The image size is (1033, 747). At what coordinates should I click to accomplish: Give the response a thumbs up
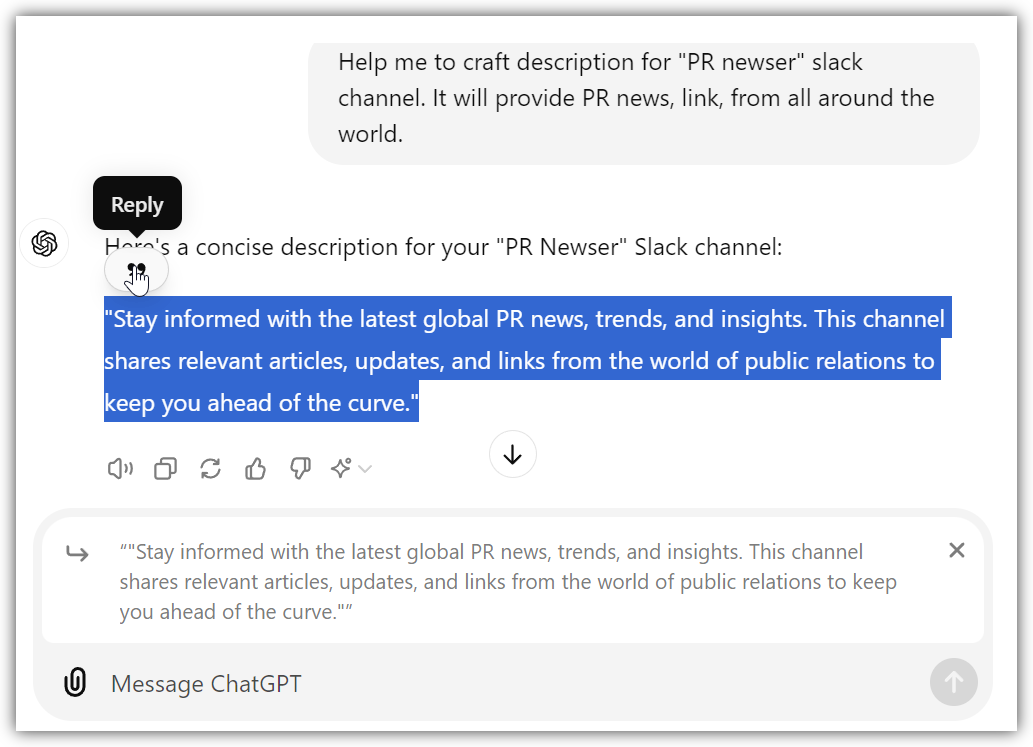click(256, 468)
